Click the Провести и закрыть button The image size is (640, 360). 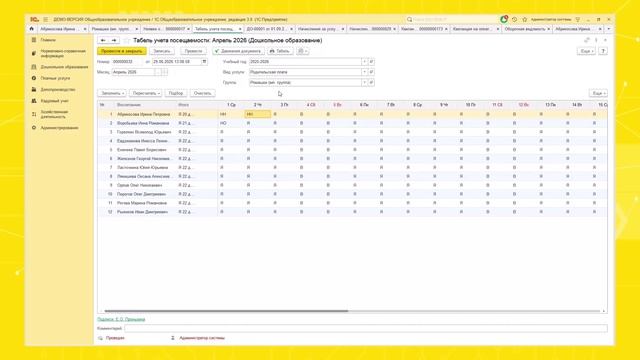(x=122, y=51)
